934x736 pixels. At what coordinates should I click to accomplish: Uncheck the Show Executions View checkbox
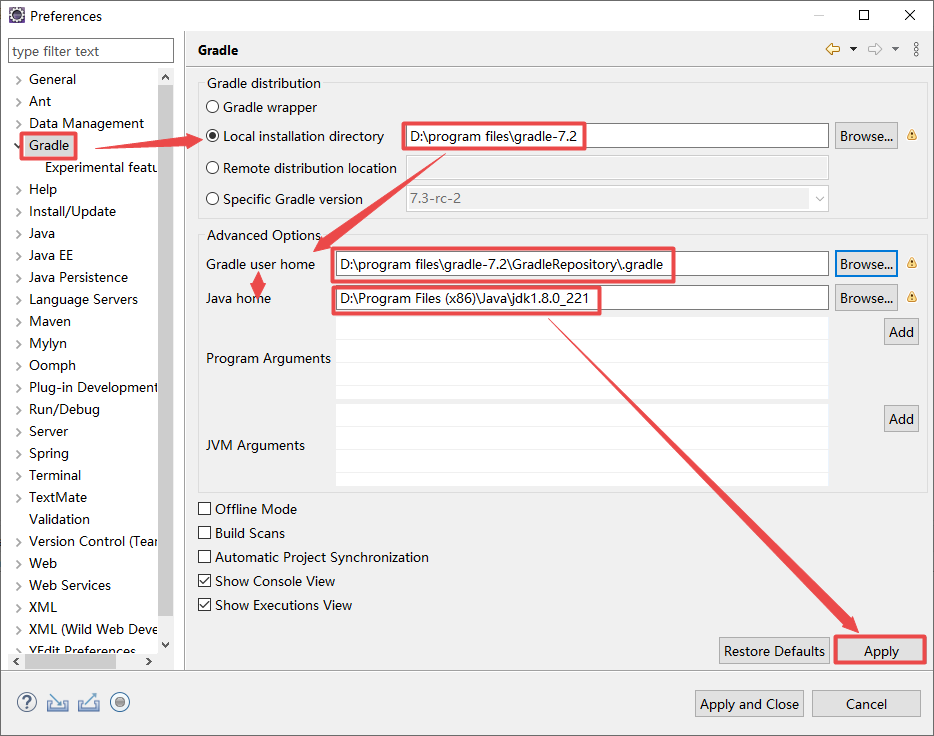tap(204, 604)
